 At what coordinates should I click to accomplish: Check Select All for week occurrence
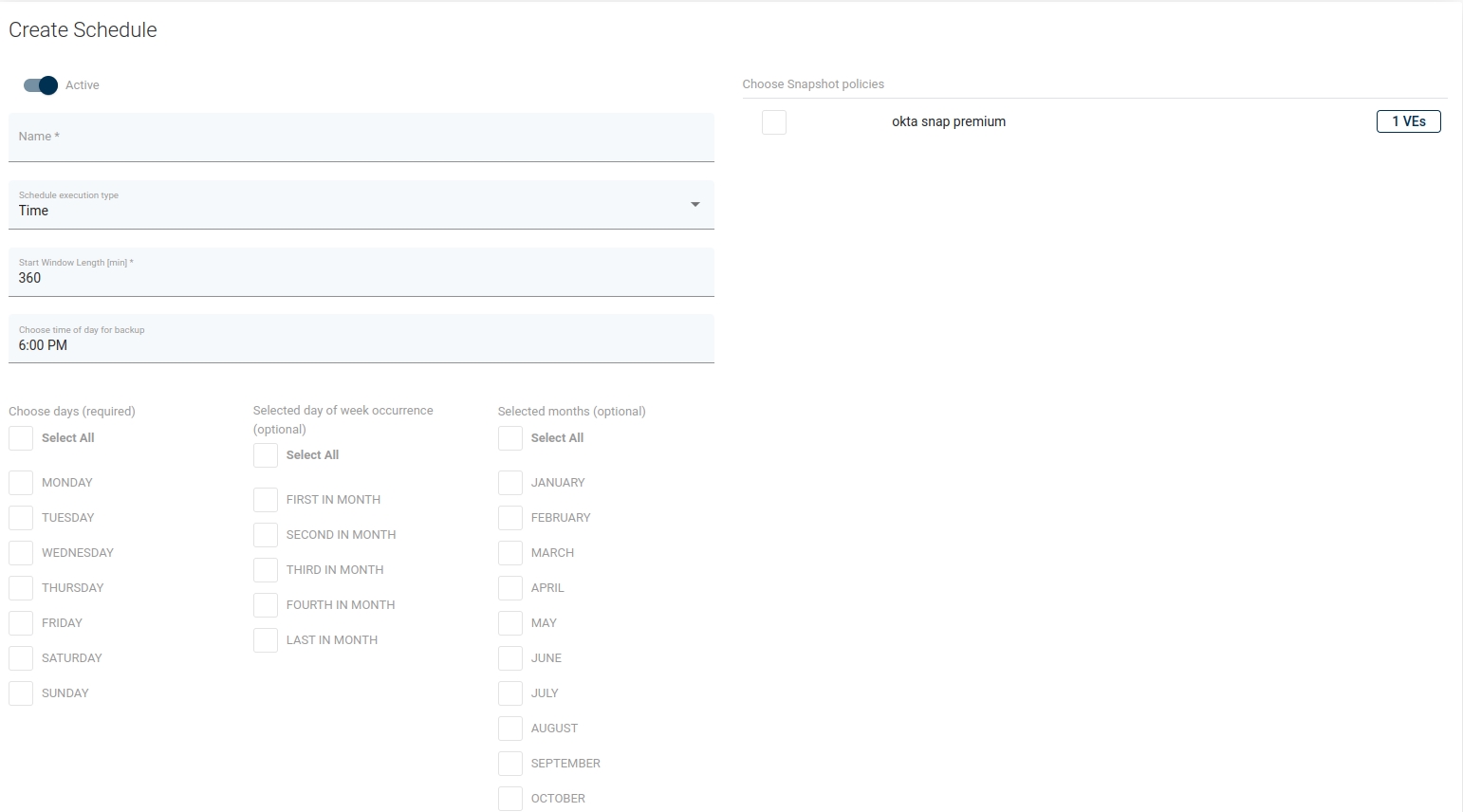coord(266,455)
